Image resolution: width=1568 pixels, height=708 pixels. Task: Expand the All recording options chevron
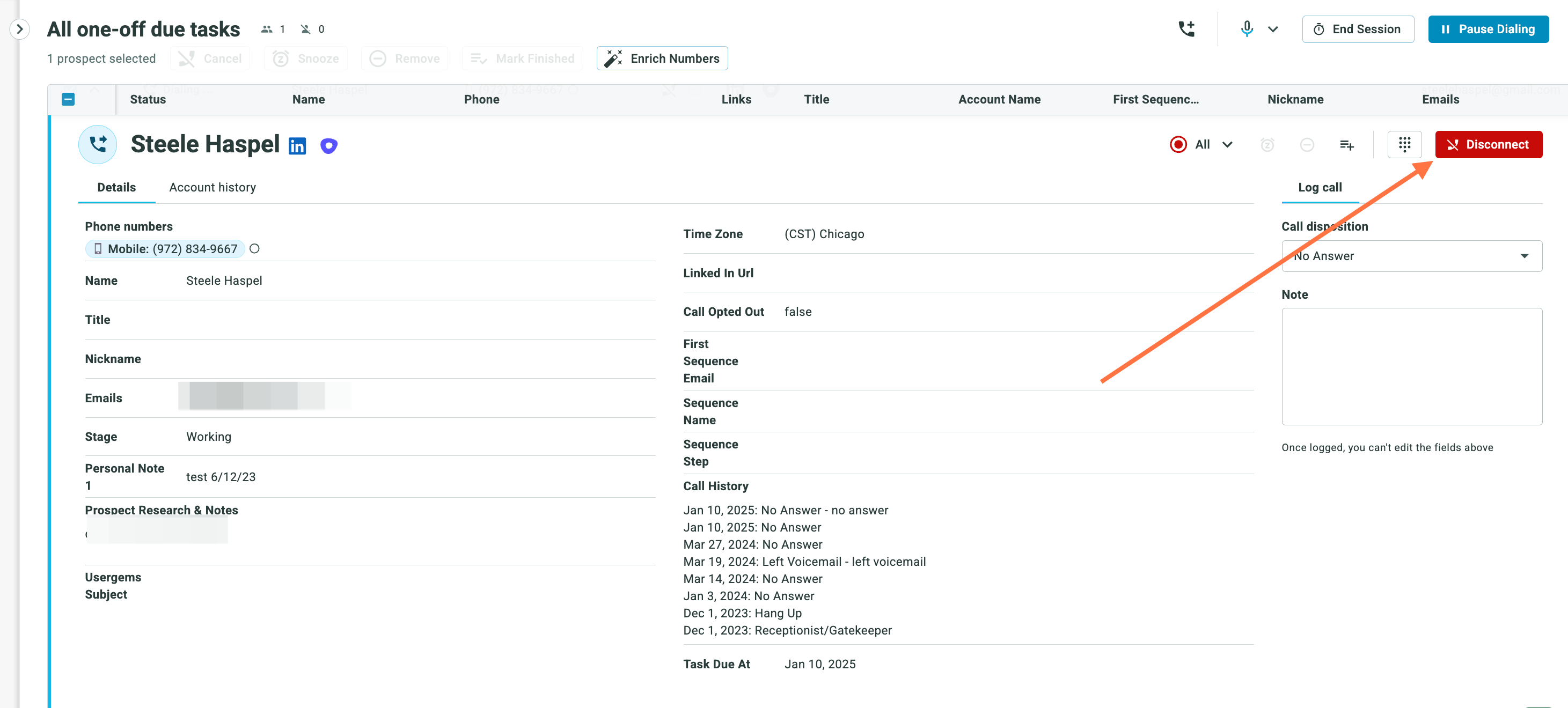pos(1227,144)
